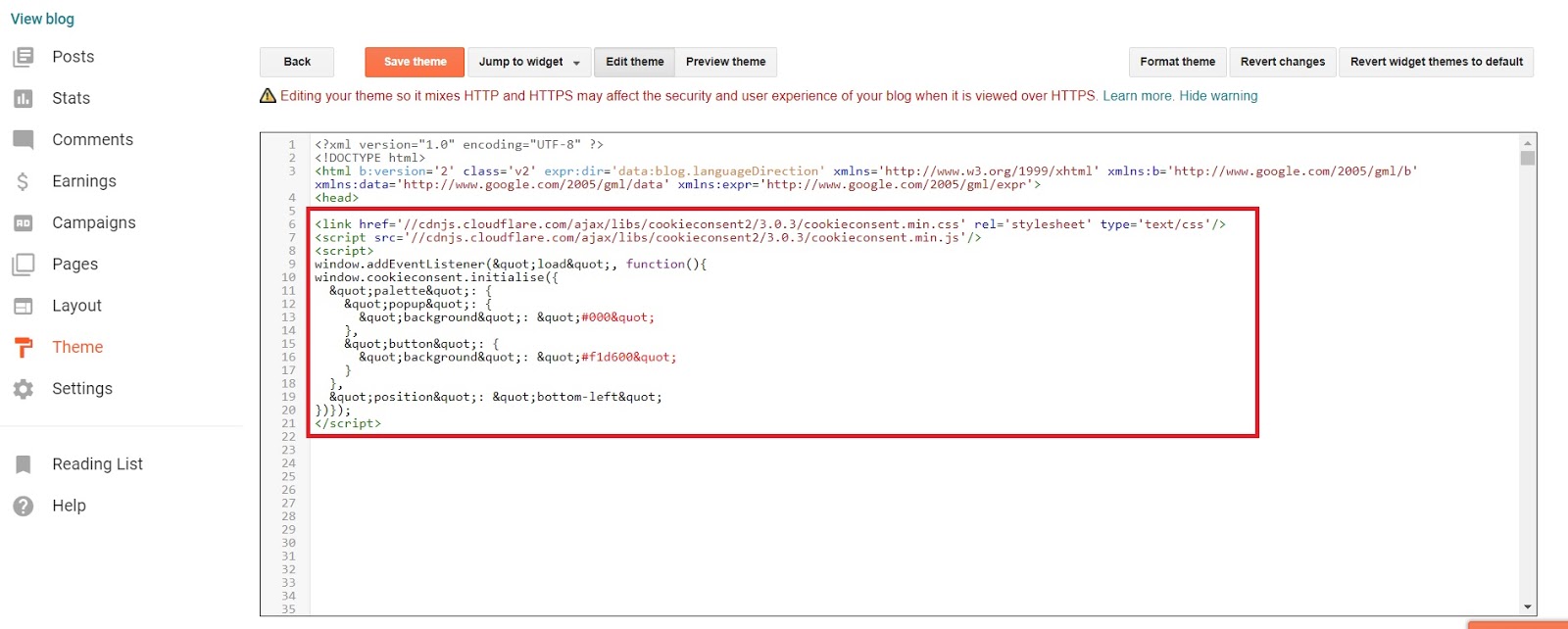The height and width of the screenshot is (629, 1568).
Task: Open blog Settings
Action: (82, 389)
